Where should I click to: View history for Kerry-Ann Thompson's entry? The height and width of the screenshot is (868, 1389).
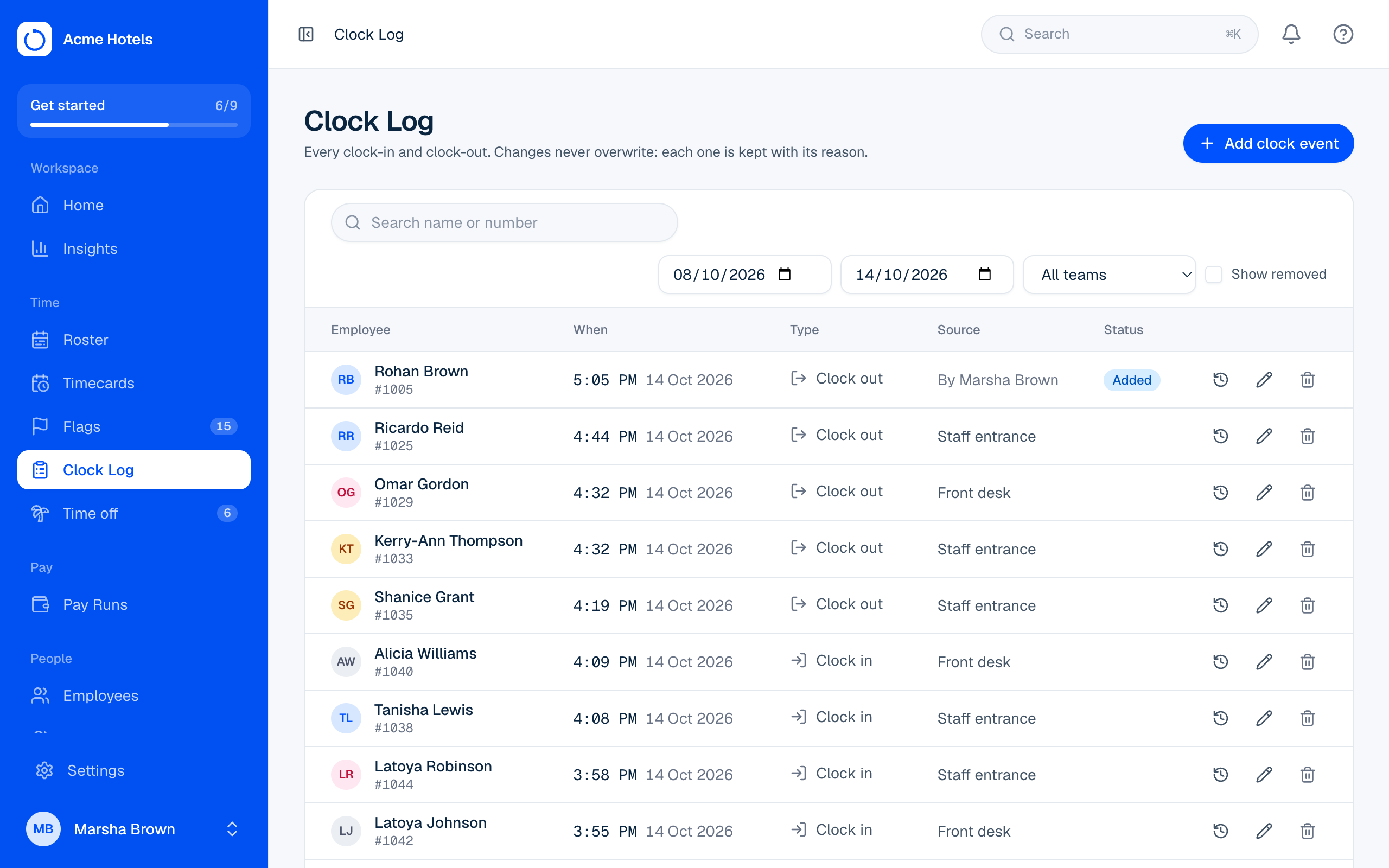1220,549
